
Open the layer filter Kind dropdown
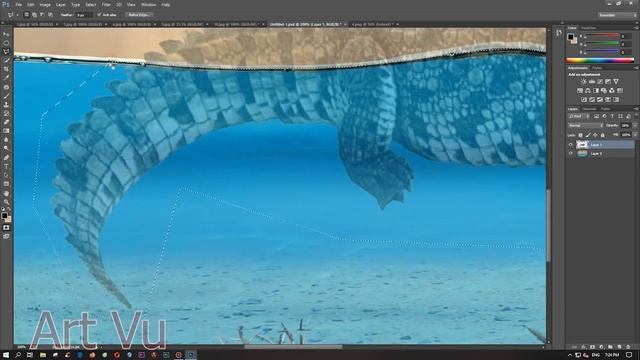pyautogui.click(x=579, y=117)
